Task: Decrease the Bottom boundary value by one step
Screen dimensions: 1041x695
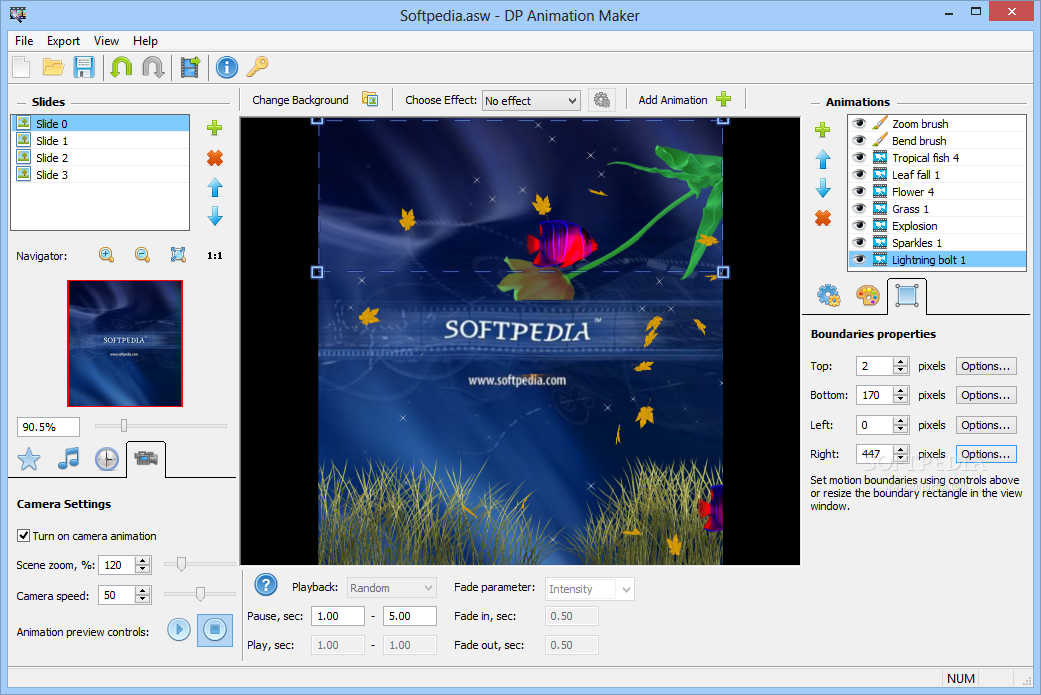Action: click(900, 400)
